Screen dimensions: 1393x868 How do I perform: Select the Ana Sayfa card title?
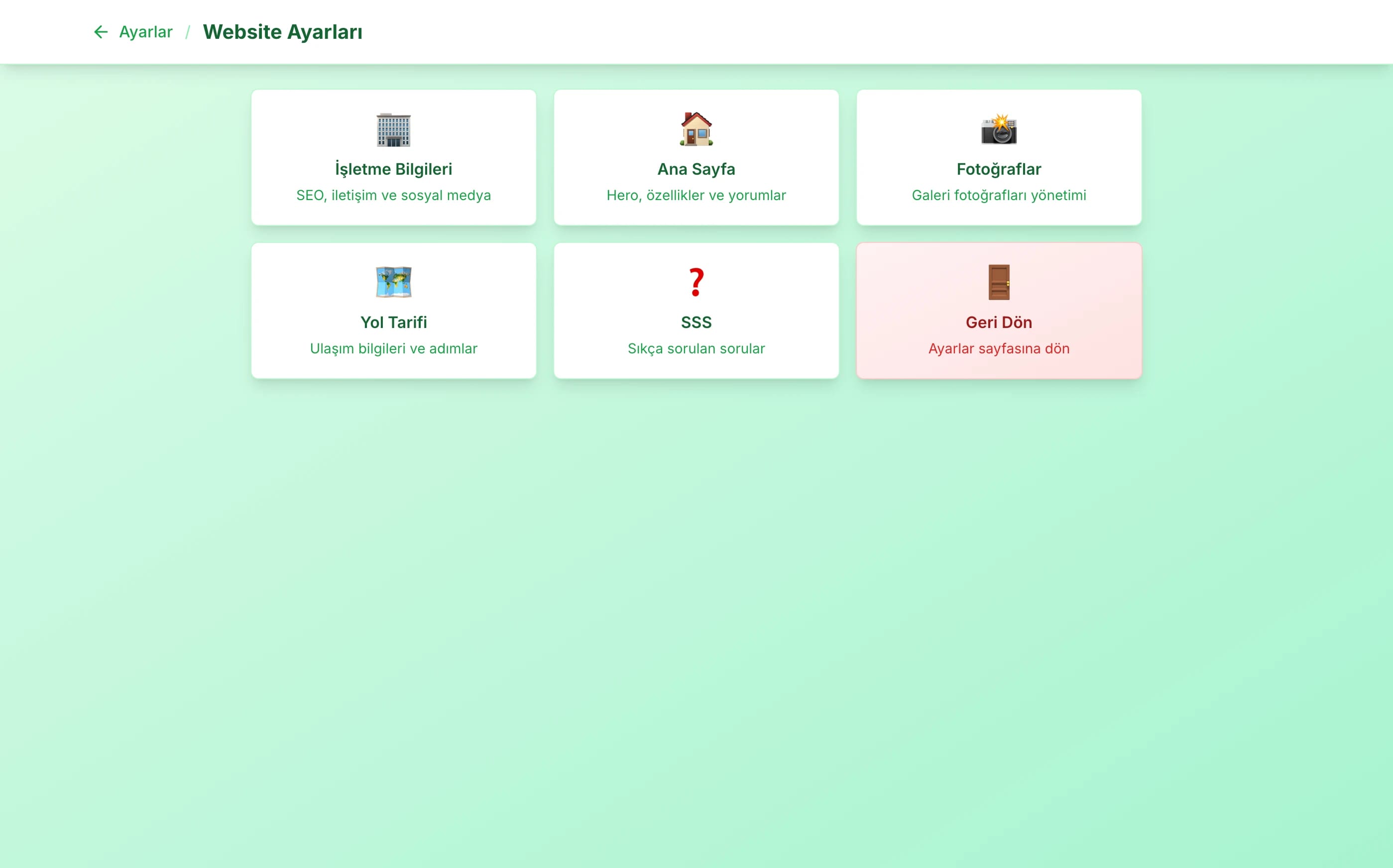pos(696,169)
